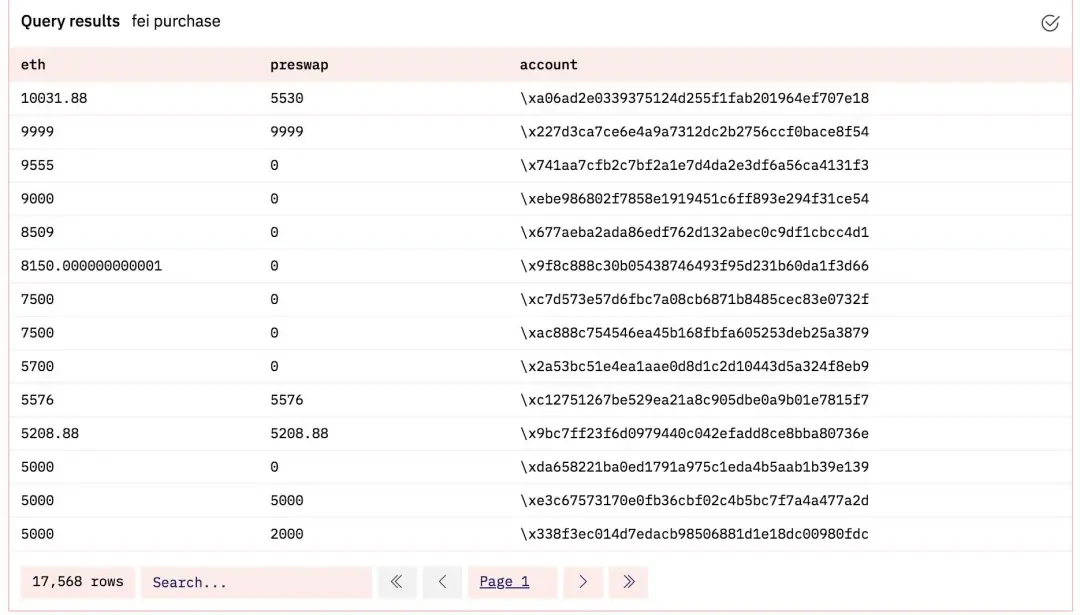This screenshot has height=615, width=1080.
Task: Select account \x741aa7cfb2c7bf2a1e7d4da2e3df6a56ca4131f3
Action: (x=694, y=165)
